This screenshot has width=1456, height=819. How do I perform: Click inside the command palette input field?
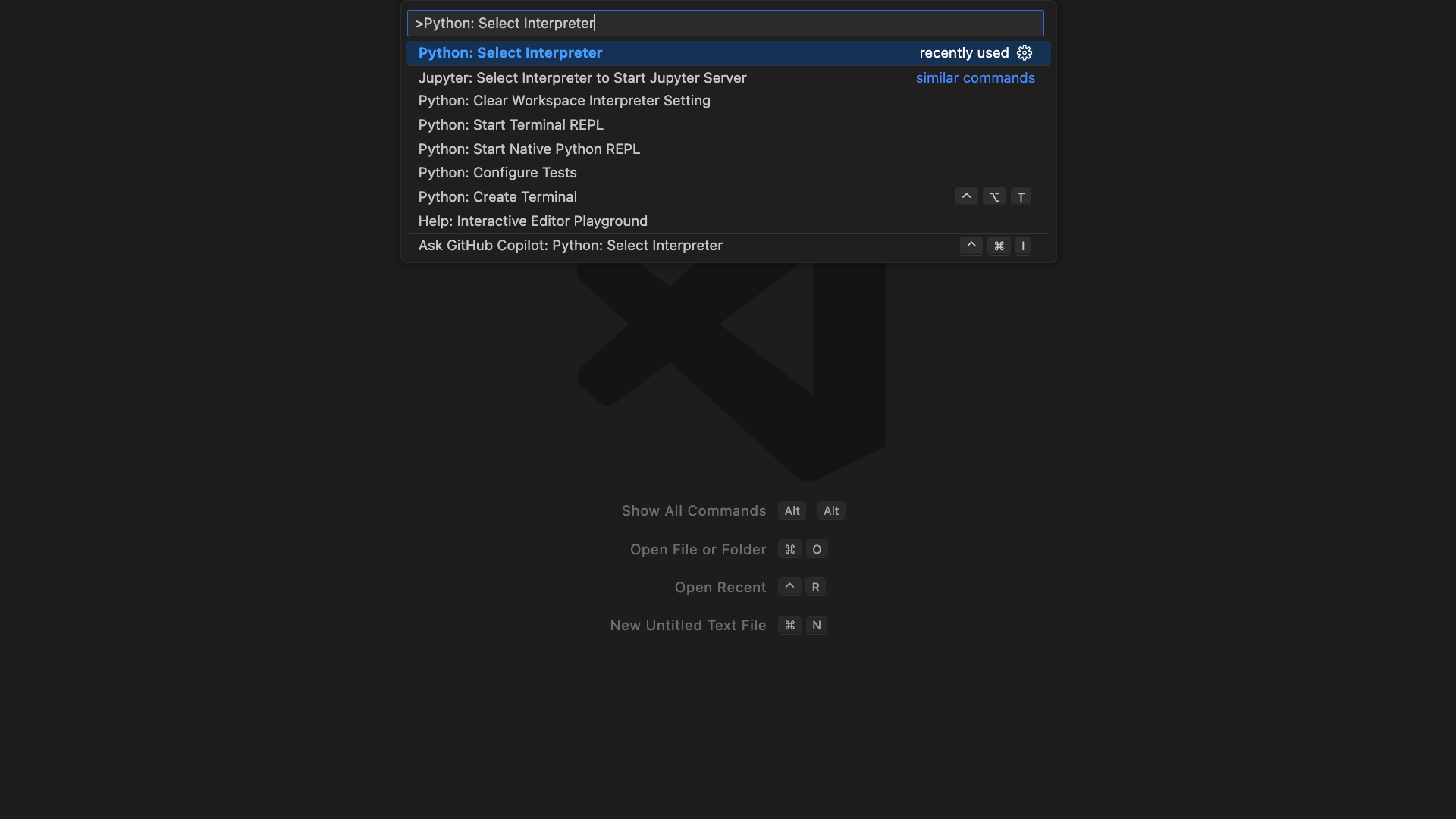tap(726, 23)
